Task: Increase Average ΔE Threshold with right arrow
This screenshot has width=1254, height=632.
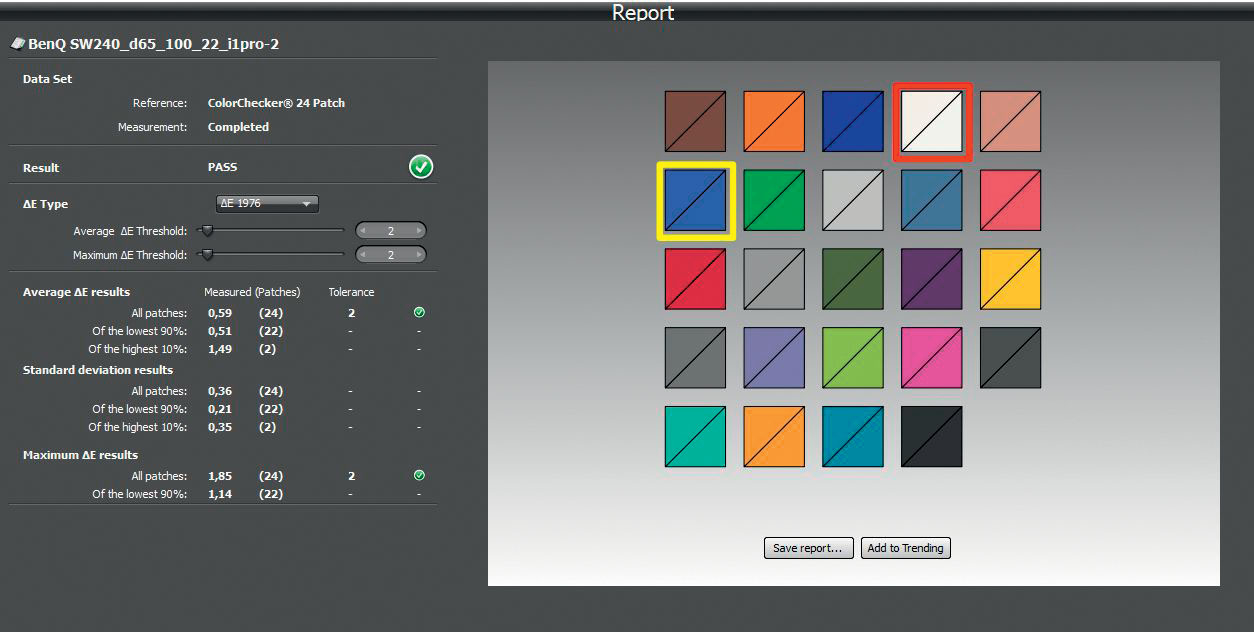Action: point(419,231)
